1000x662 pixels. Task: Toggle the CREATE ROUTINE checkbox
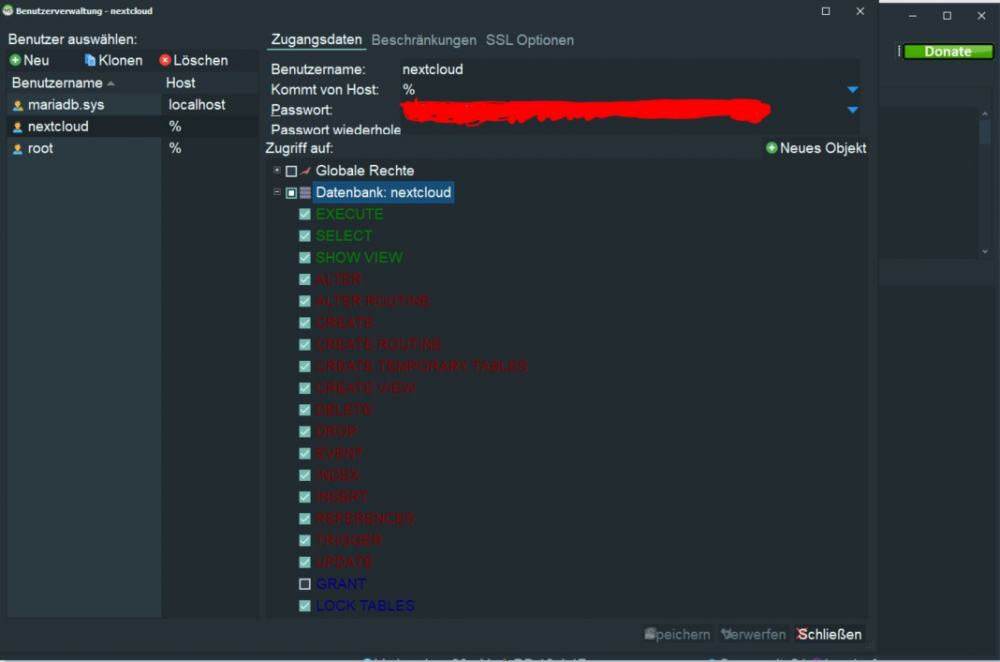pos(305,344)
